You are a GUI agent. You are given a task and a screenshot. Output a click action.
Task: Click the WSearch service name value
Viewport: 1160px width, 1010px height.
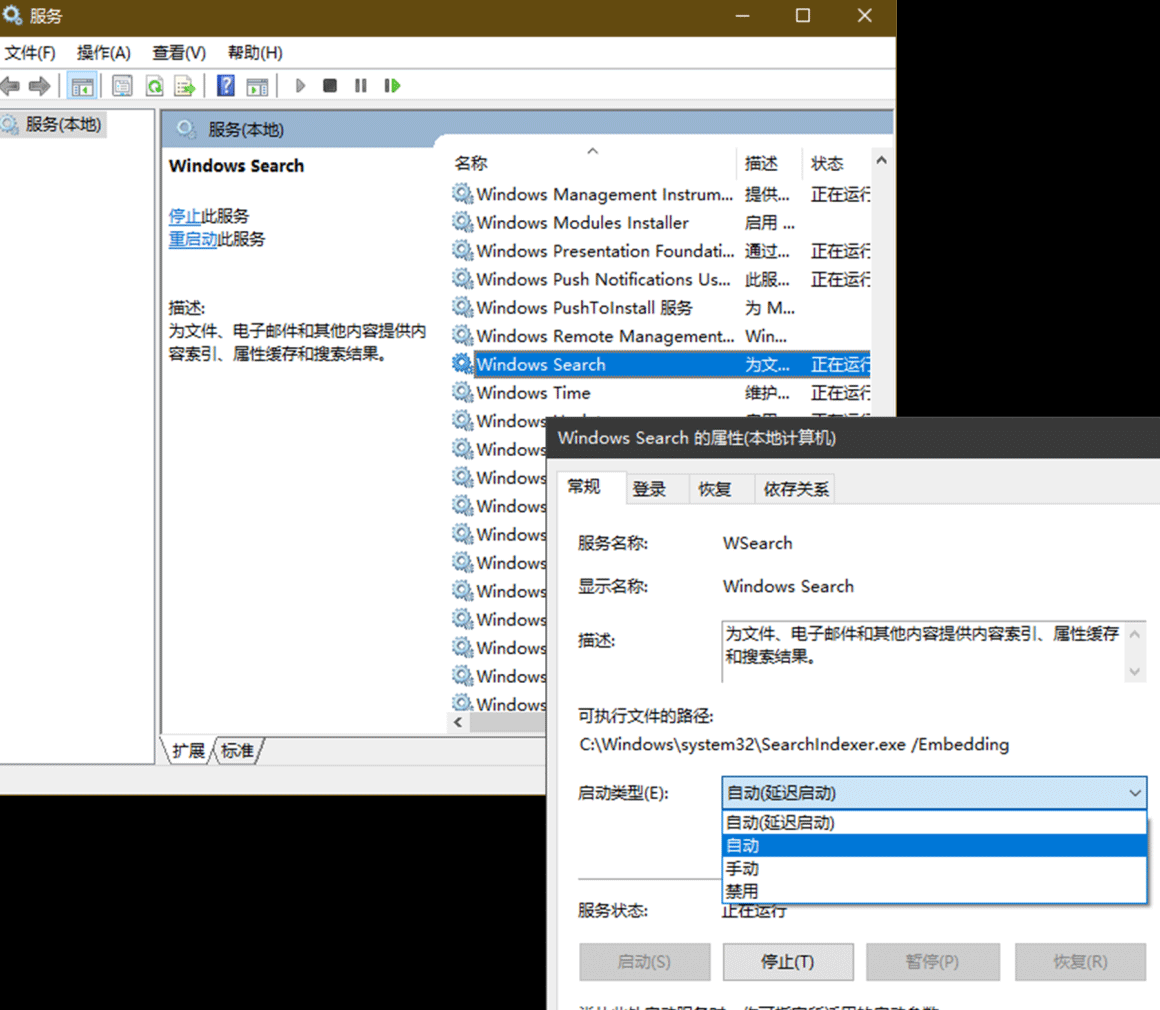[758, 543]
